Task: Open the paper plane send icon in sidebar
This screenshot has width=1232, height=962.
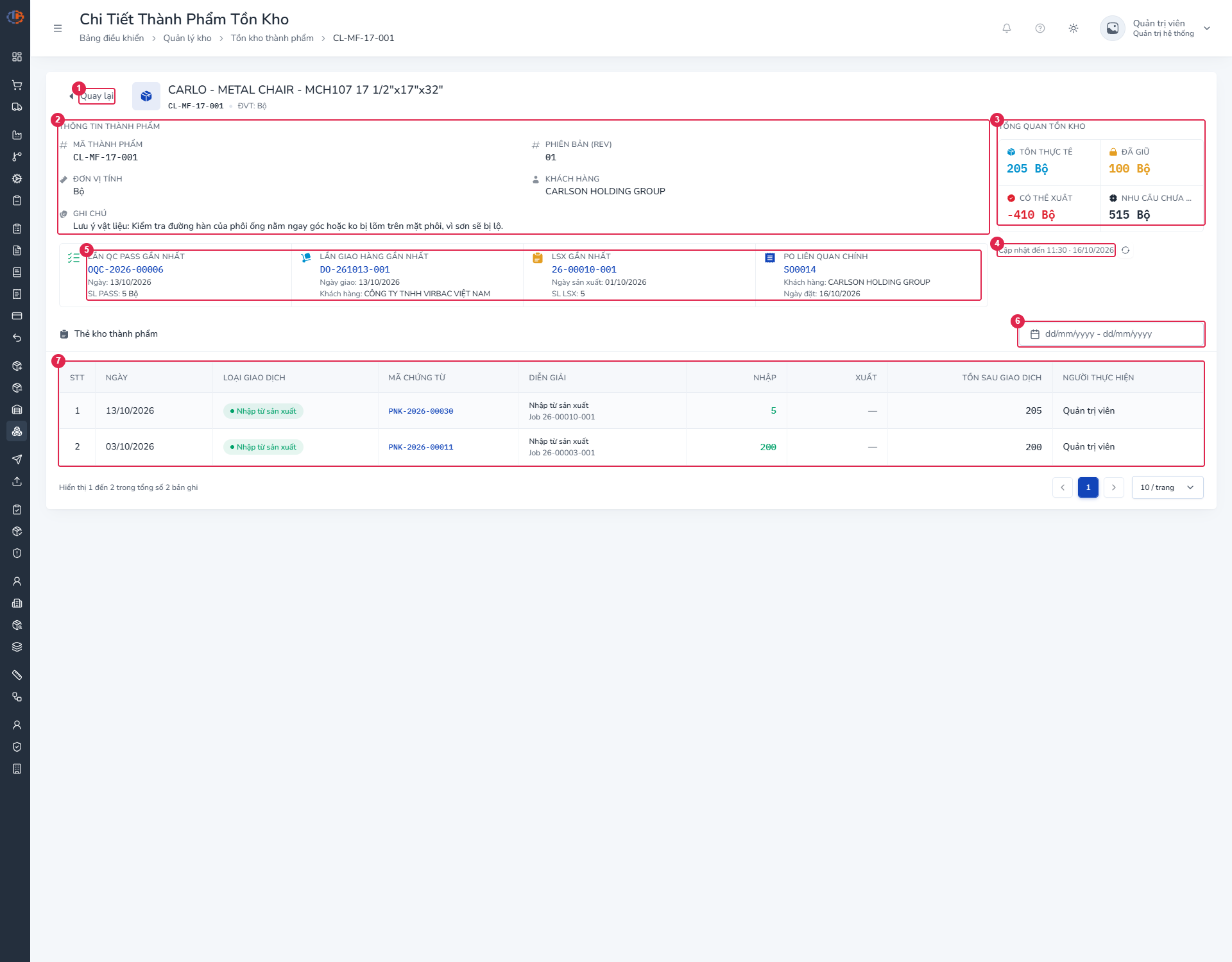Action: (x=17, y=460)
